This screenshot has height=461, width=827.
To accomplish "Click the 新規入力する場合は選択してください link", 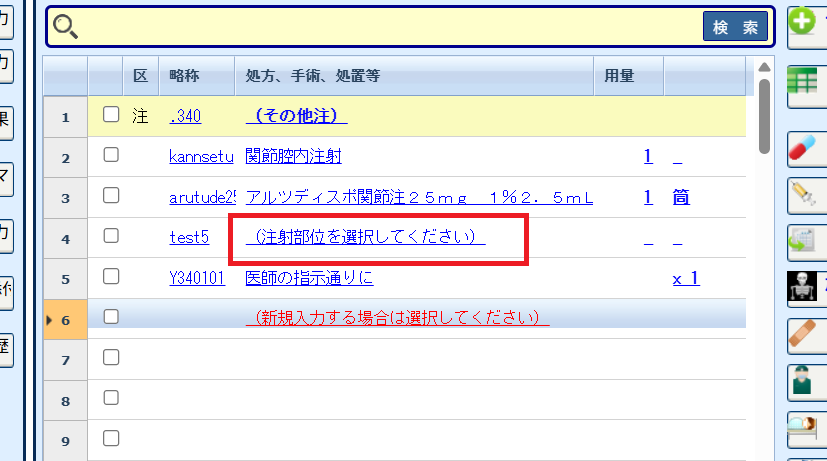I will pos(398,317).
